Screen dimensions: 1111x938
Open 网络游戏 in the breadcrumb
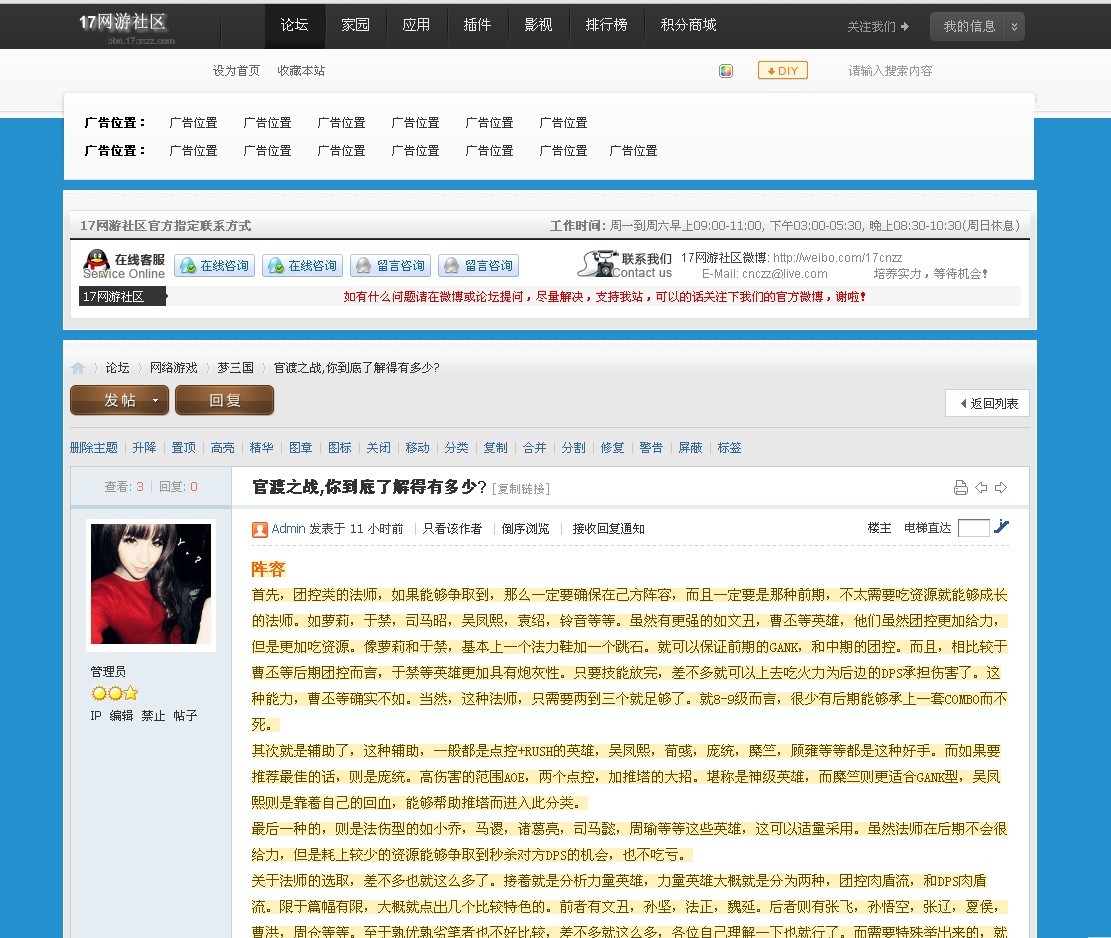pos(174,368)
